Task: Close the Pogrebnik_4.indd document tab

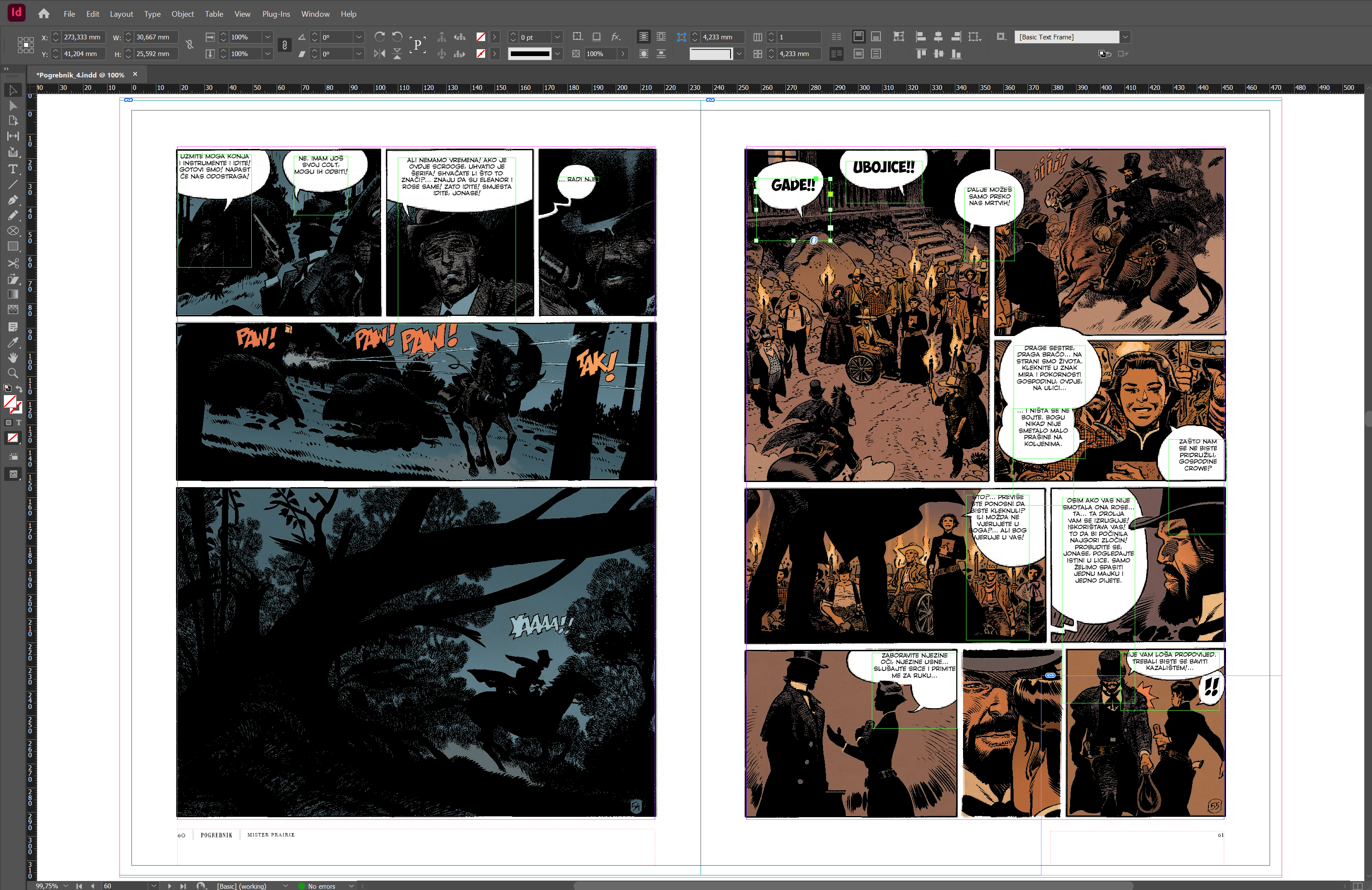Action: click(135, 74)
